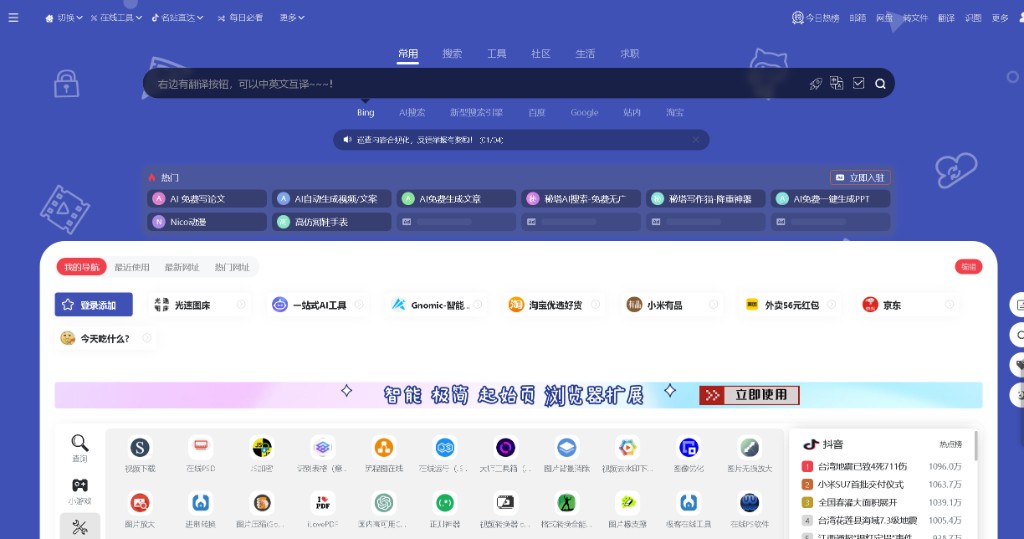The height and width of the screenshot is (539, 1024).
Task: Open the 每日必看 link
Action: pyautogui.click(x=240, y=18)
